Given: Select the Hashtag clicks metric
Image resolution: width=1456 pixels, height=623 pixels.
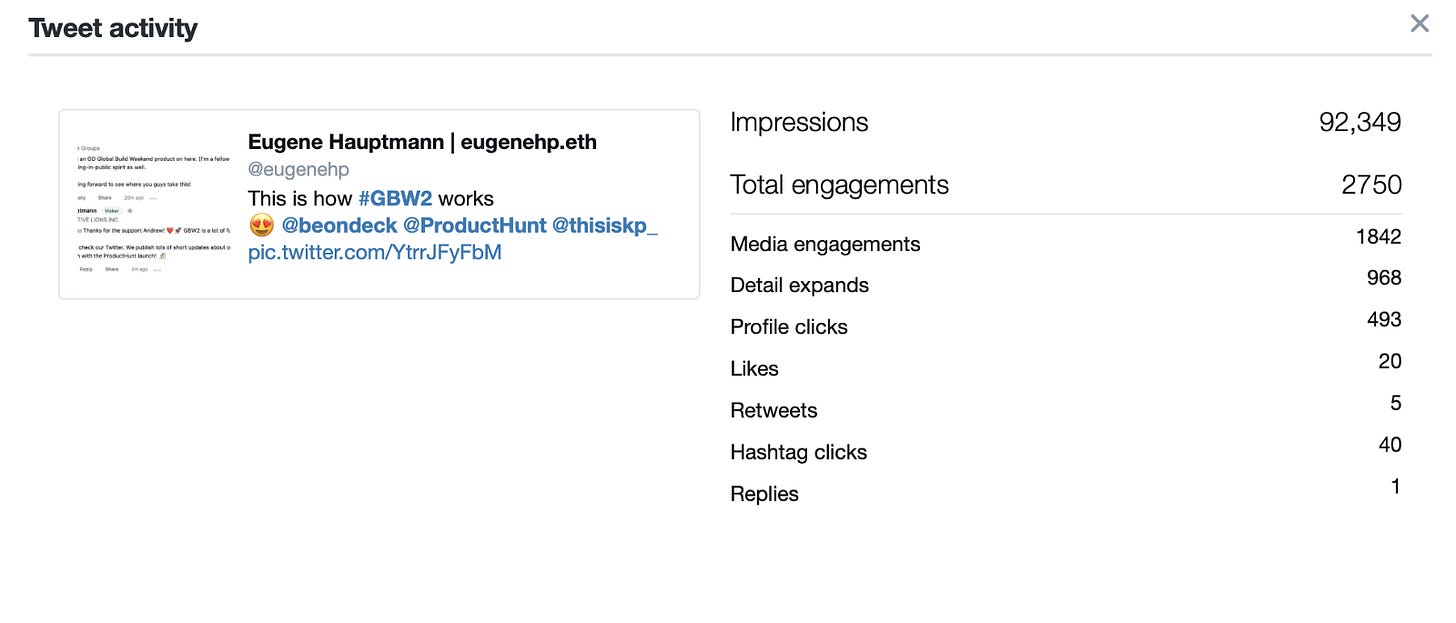Looking at the screenshot, I should tap(1066, 451).
